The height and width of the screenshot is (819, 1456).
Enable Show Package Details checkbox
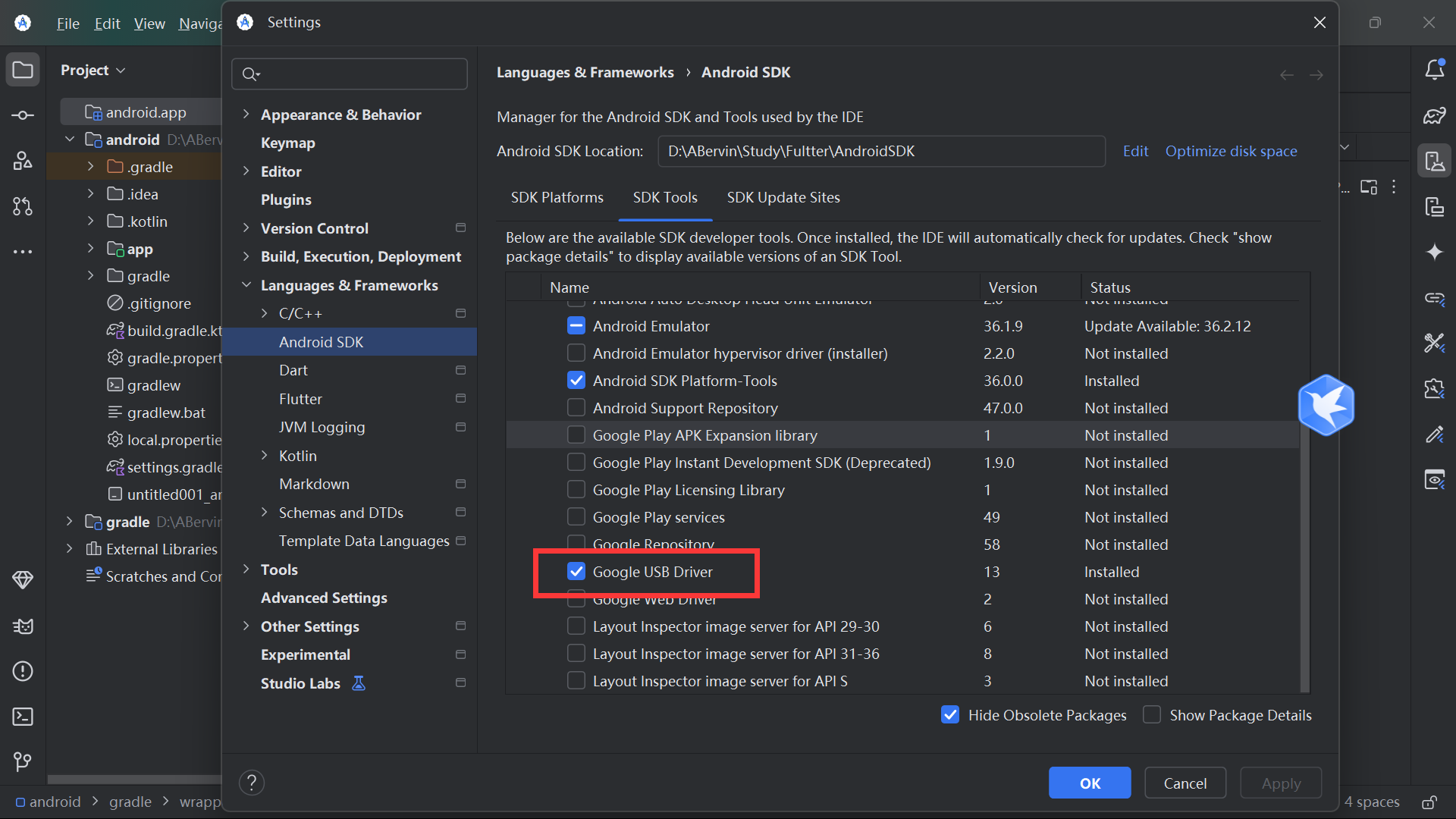tap(1152, 715)
